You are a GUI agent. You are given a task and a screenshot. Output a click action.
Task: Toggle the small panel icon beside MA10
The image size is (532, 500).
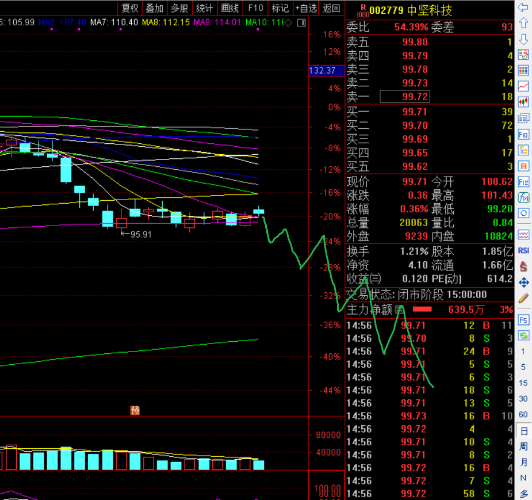(301, 23)
